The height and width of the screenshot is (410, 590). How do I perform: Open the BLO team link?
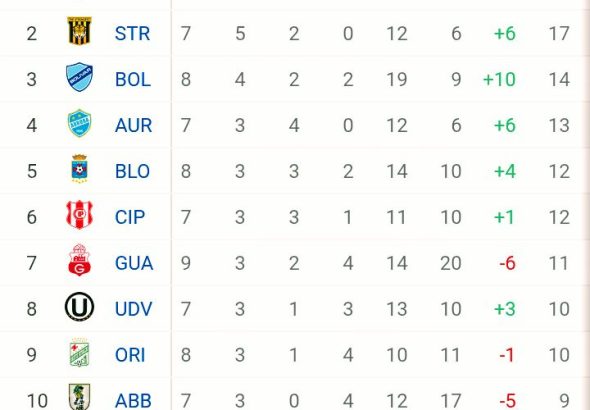click(132, 171)
